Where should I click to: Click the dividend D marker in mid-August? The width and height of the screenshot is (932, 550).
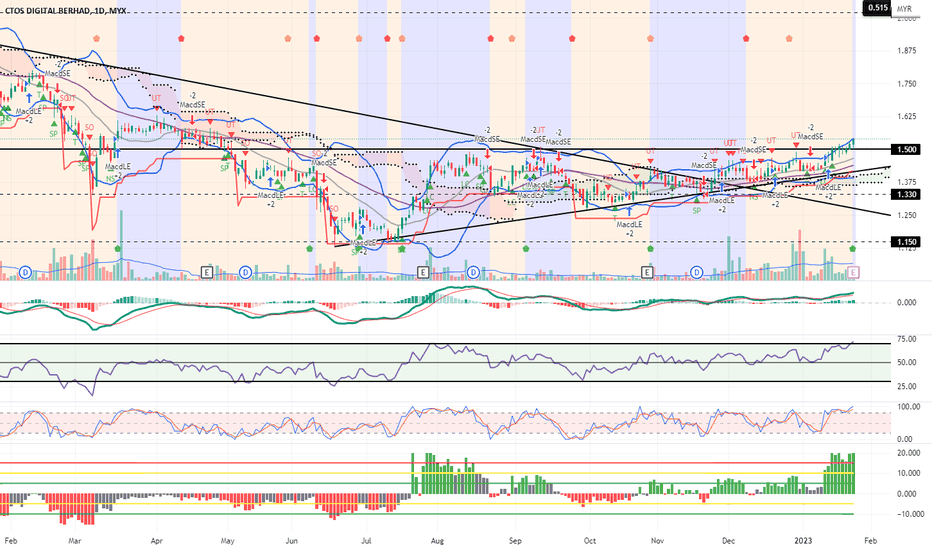click(x=473, y=272)
